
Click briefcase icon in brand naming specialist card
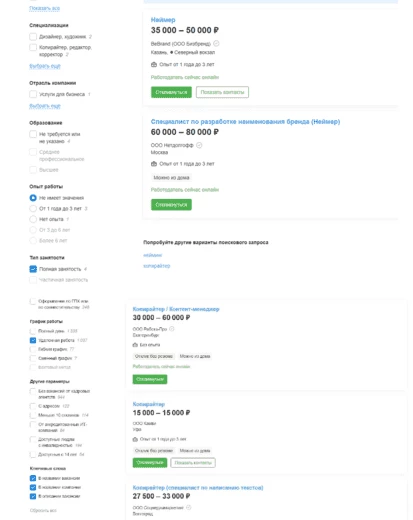pos(154,164)
